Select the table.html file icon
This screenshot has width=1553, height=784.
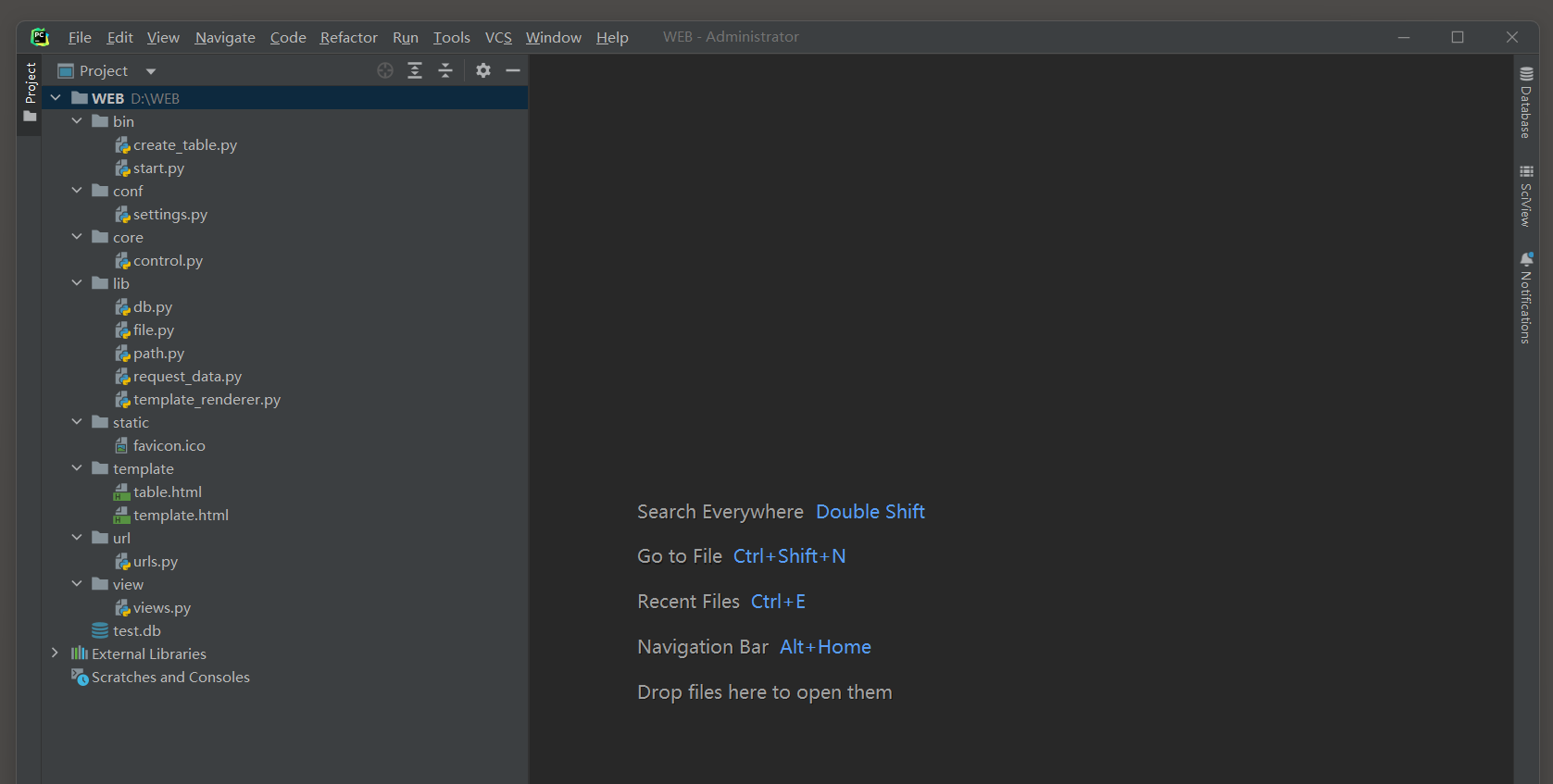[121, 492]
